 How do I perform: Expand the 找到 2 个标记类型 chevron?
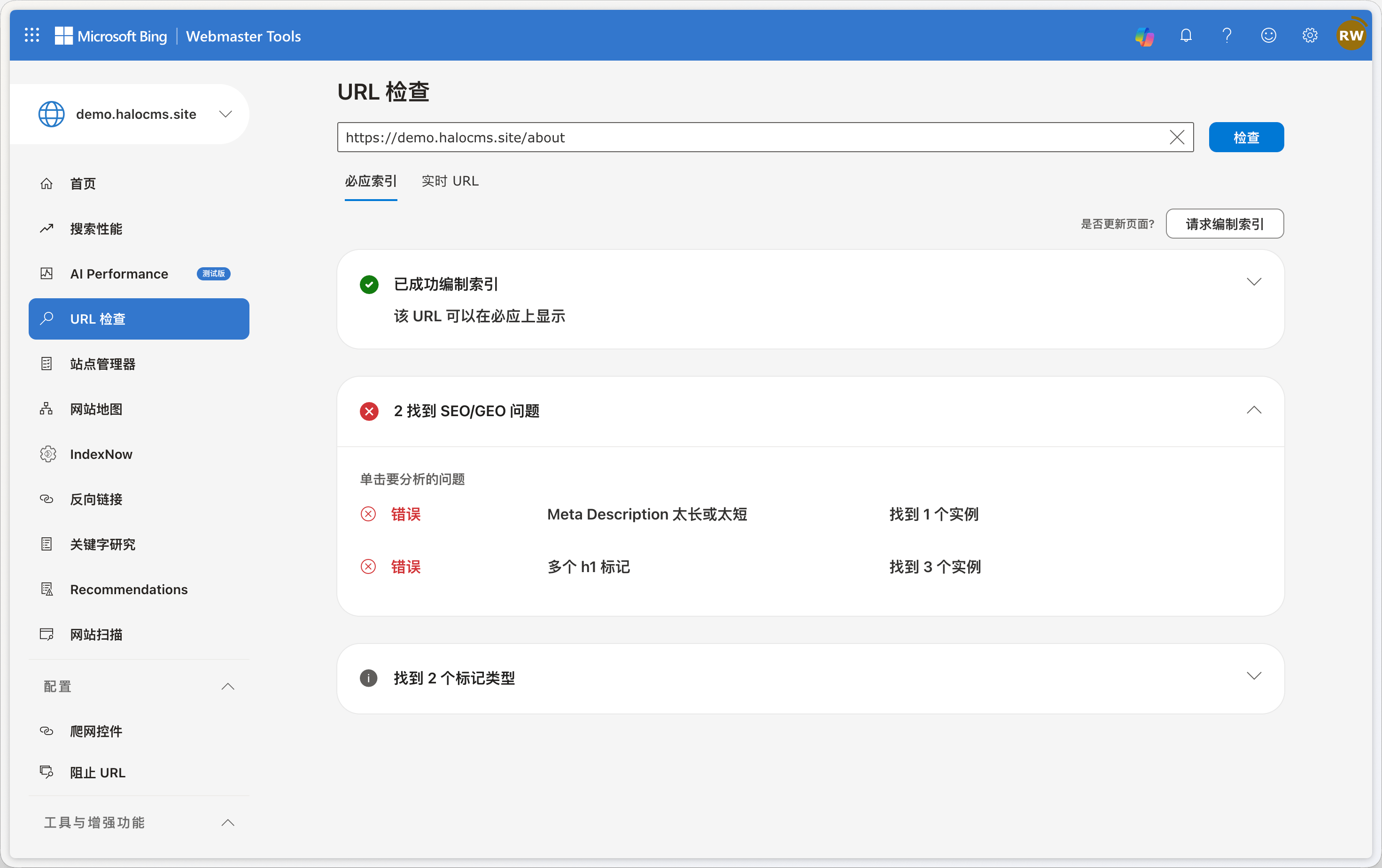[1254, 676]
